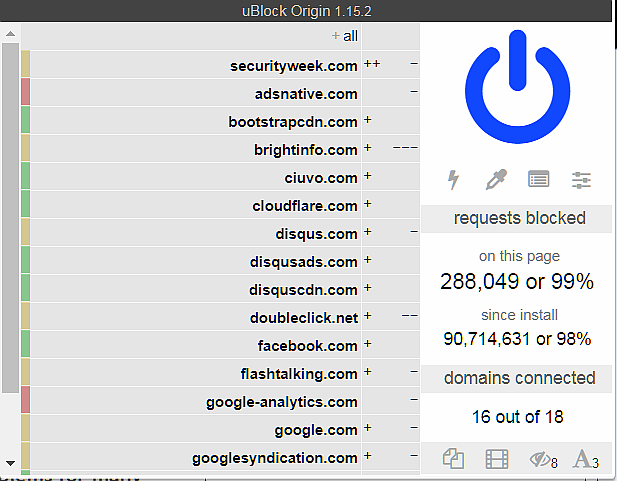This screenshot has height=481, width=617.
Task: Click rule cell of google-analytics.com row
Action: pyautogui.click(x=391, y=400)
